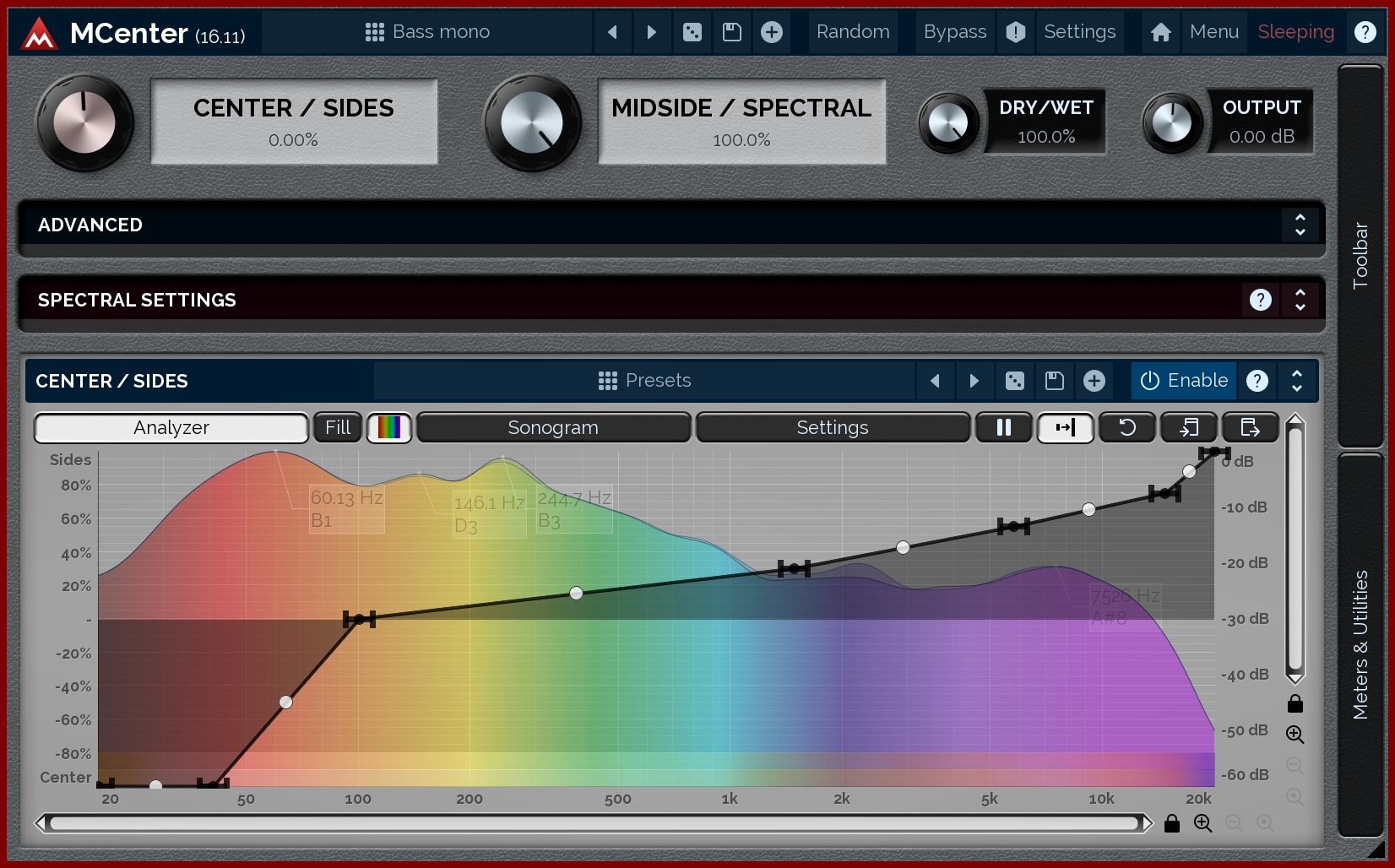Click the Random button
The height and width of the screenshot is (868, 1395).
click(853, 32)
